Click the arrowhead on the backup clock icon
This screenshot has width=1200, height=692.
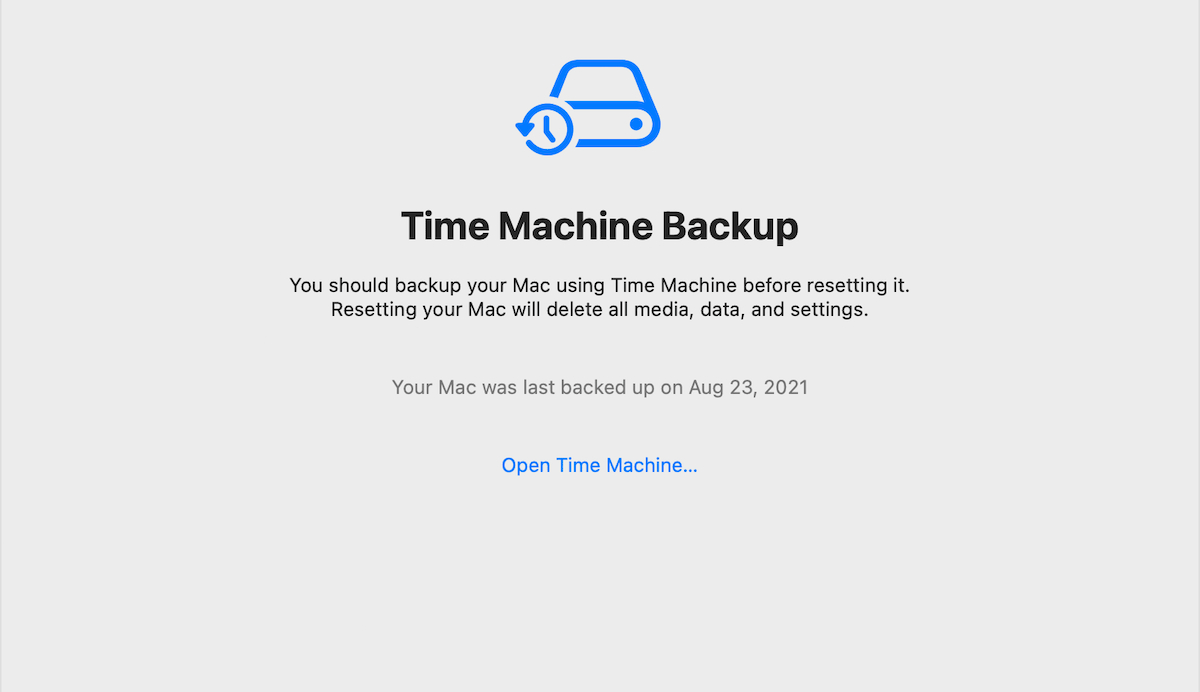[523, 128]
